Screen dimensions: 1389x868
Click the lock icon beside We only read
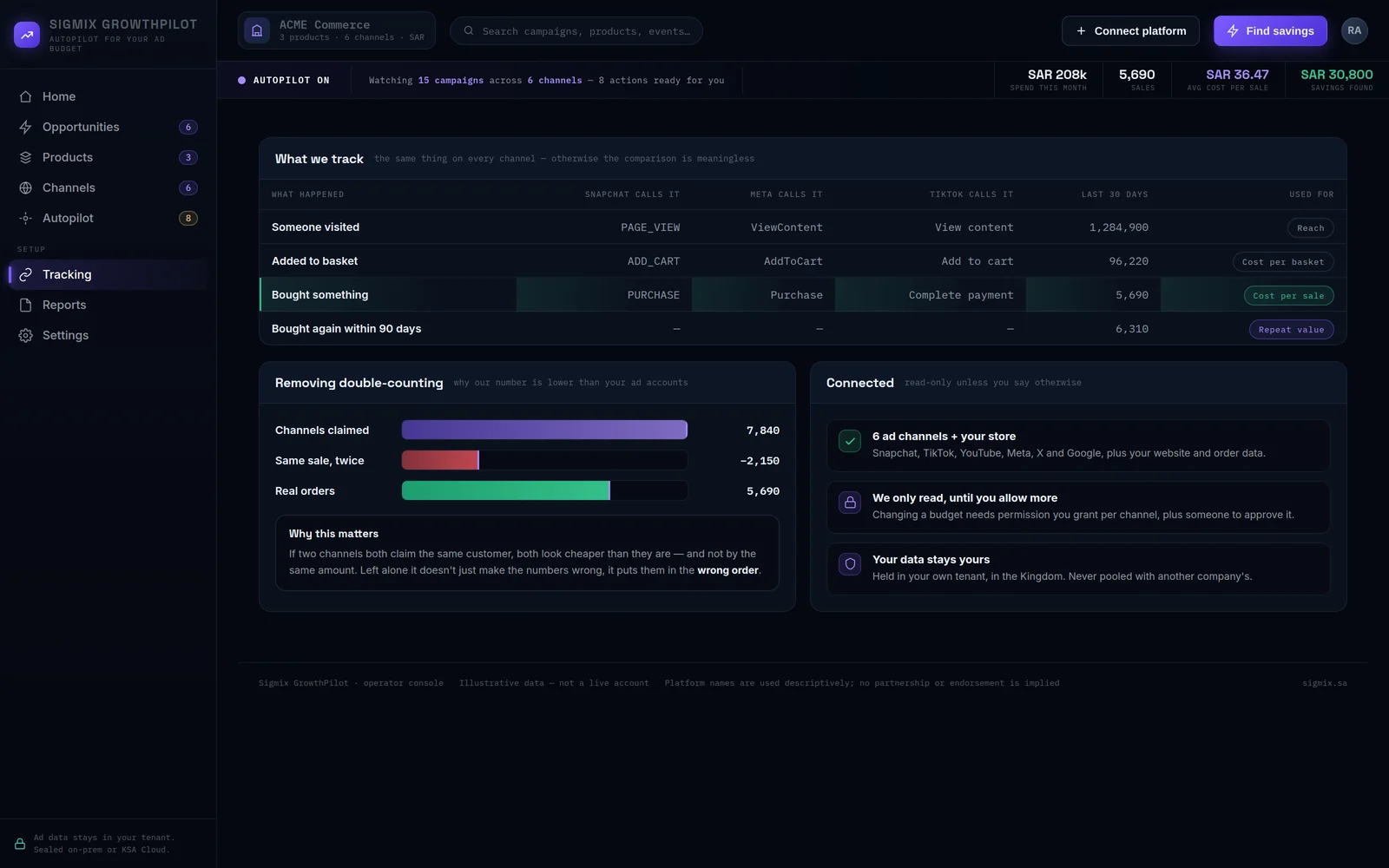(x=850, y=503)
